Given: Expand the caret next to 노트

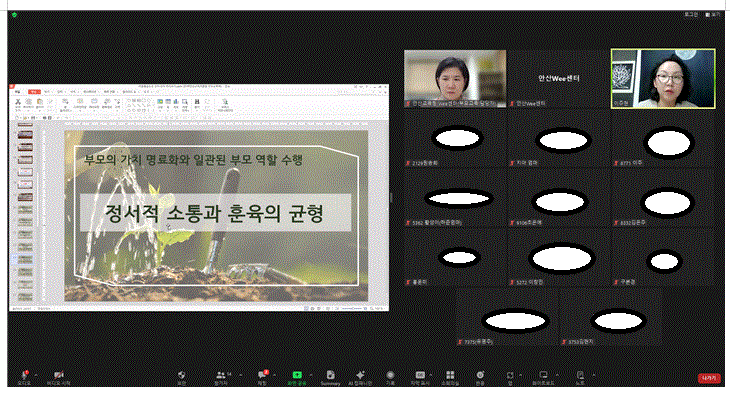Looking at the screenshot, I should click(x=594, y=375).
